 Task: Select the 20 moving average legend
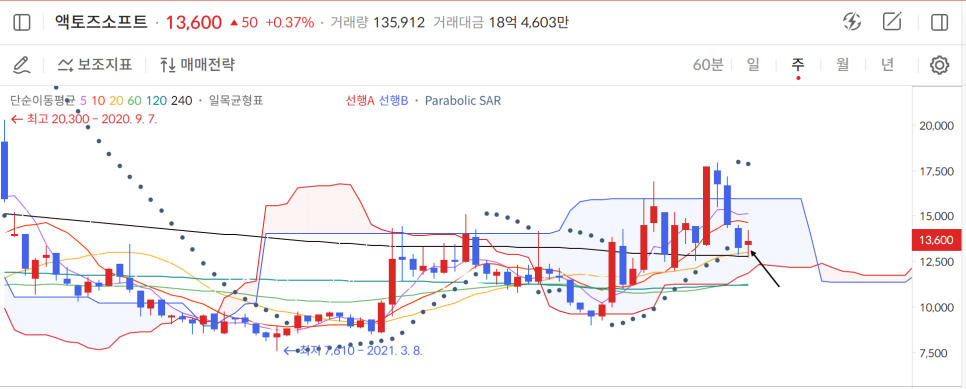[x=116, y=100]
